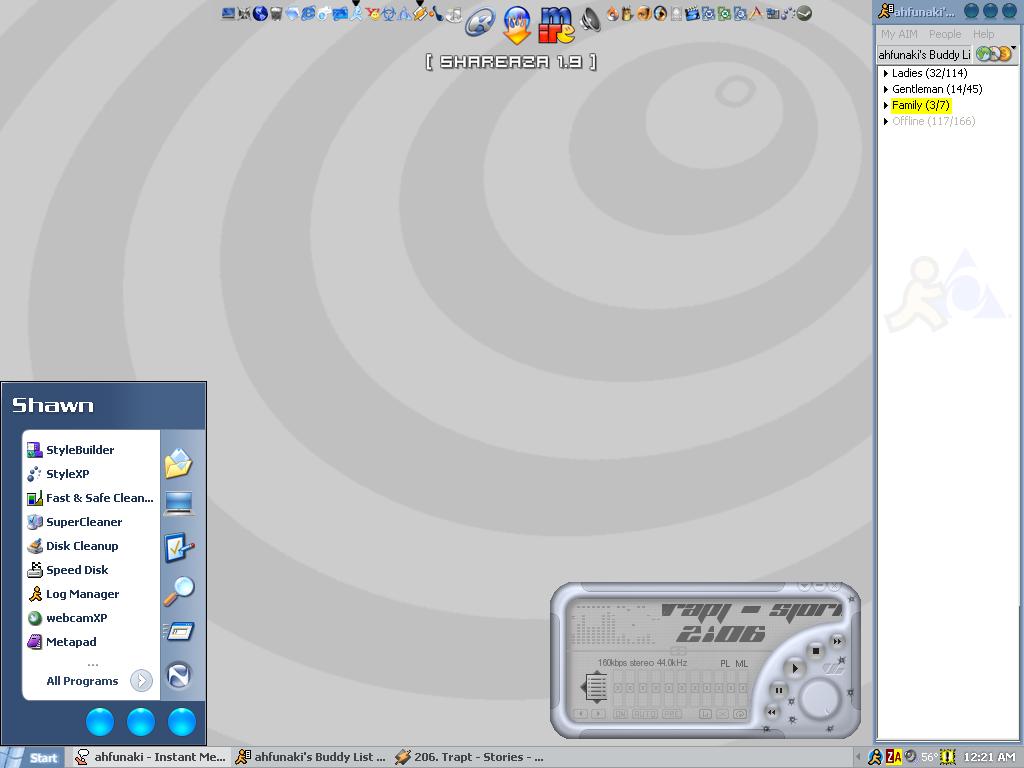Click the magnifying glass search icon
This screenshot has width=1024, height=768.
click(178, 590)
